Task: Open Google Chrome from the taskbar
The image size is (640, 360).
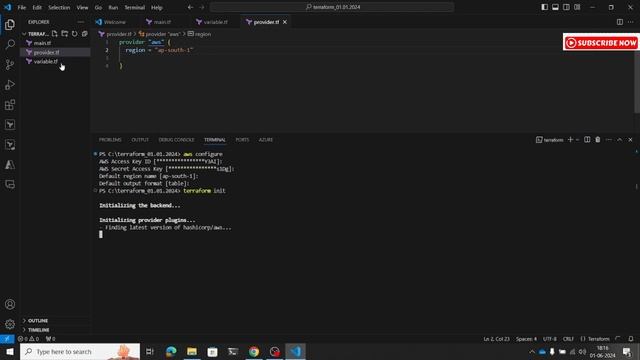Action: click(x=254, y=351)
